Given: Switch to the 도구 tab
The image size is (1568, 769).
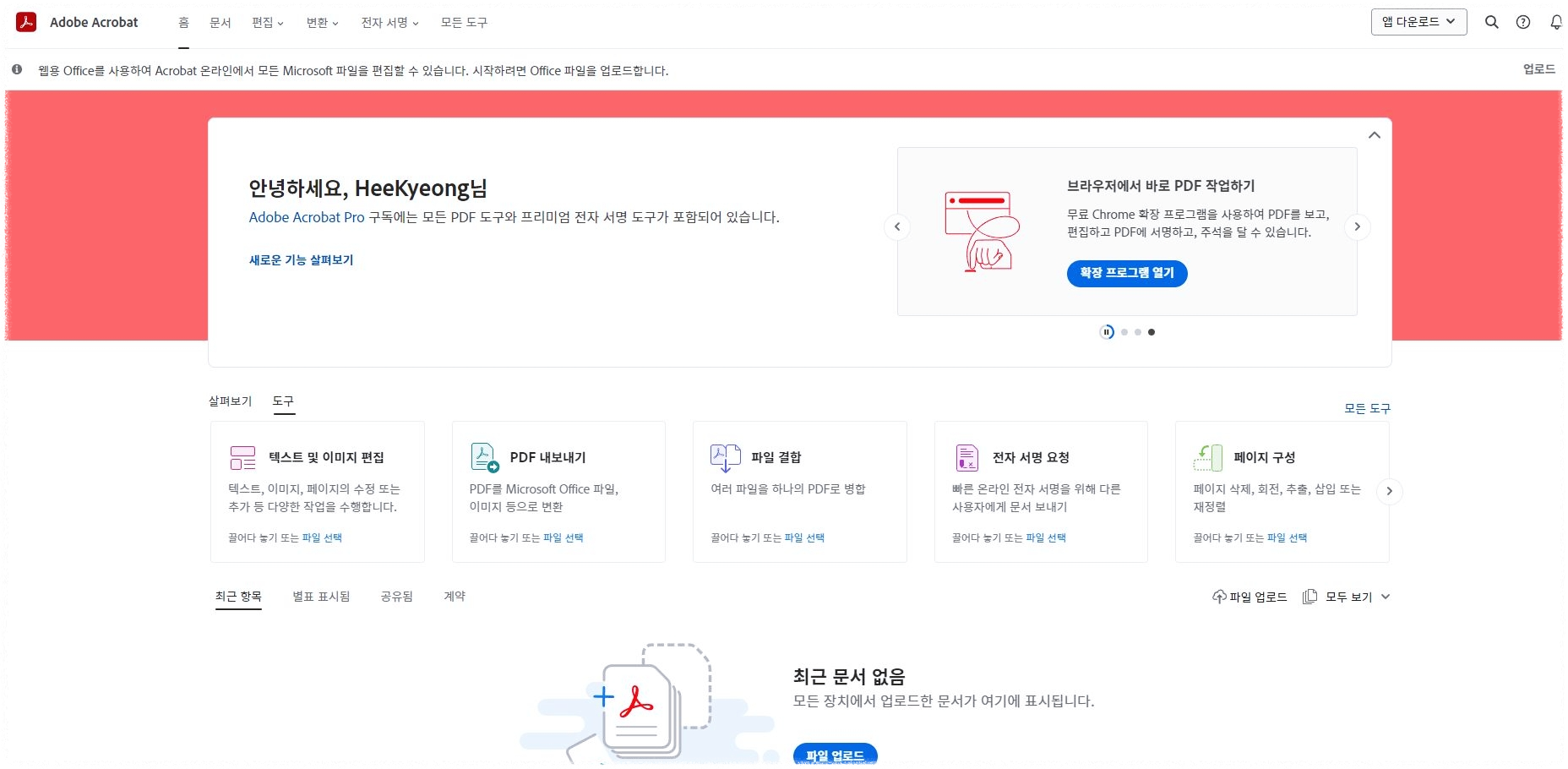Looking at the screenshot, I should pyautogui.click(x=283, y=401).
